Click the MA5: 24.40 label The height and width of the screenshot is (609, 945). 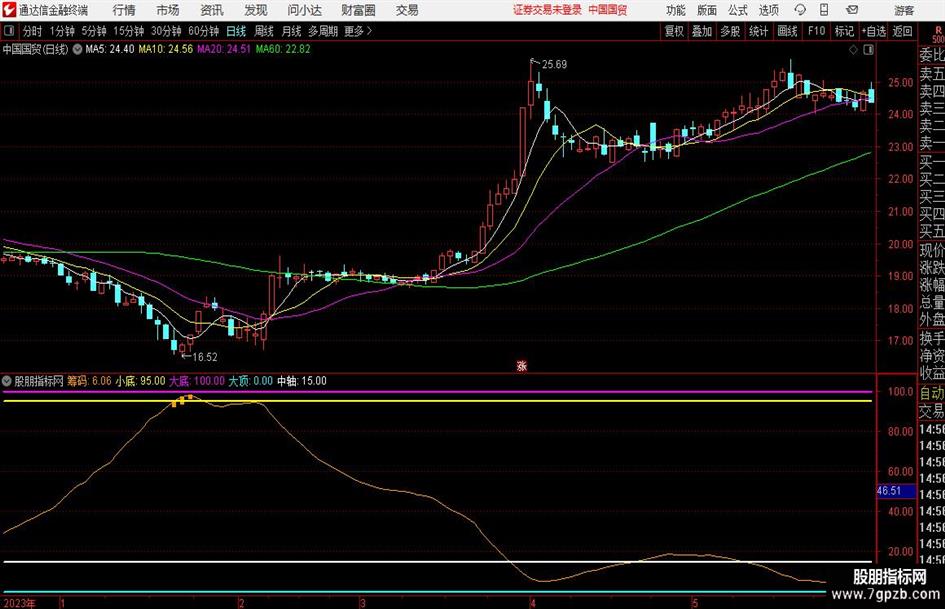point(110,49)
